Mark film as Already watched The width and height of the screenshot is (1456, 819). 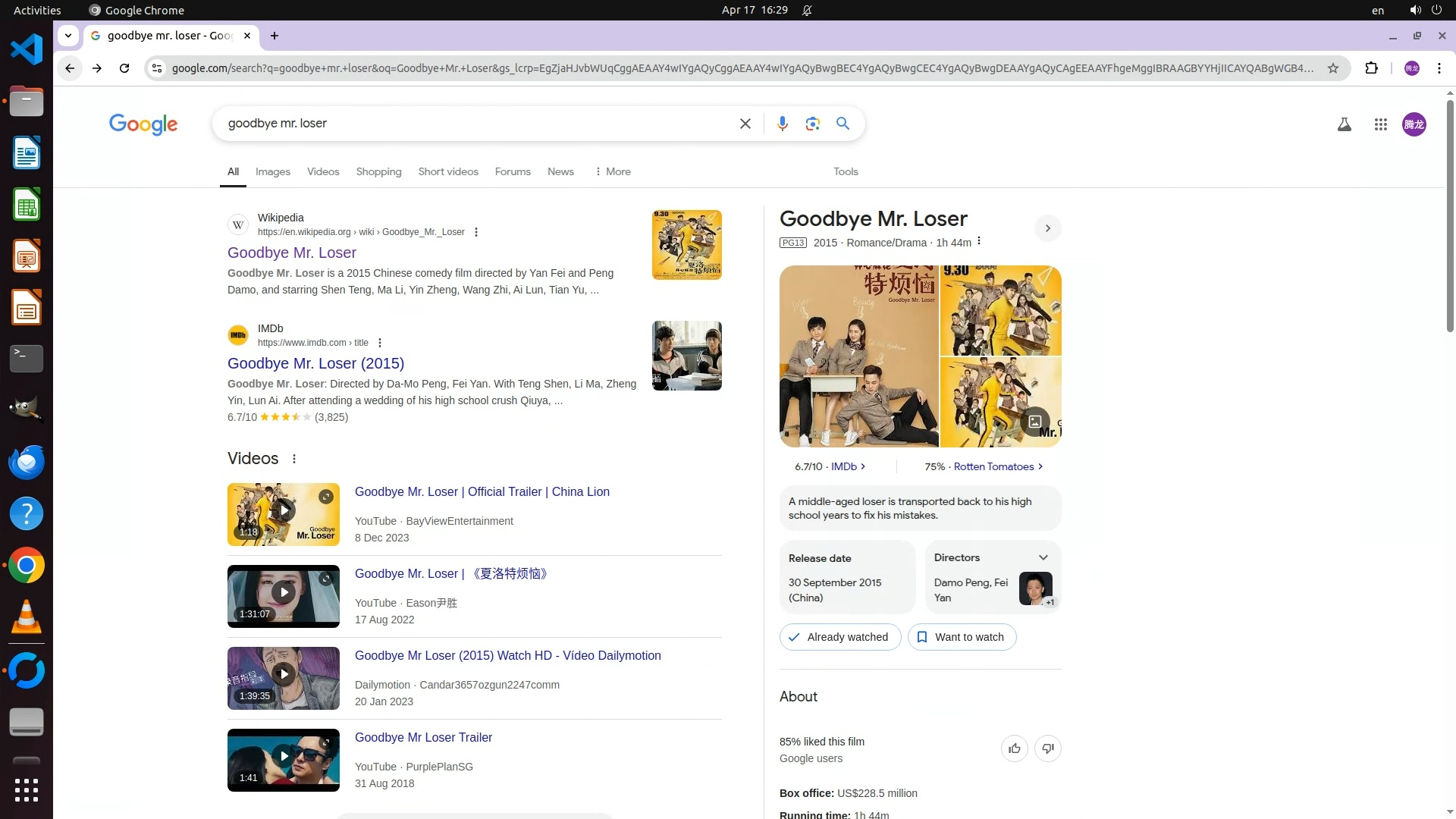(x=839, y=637)
